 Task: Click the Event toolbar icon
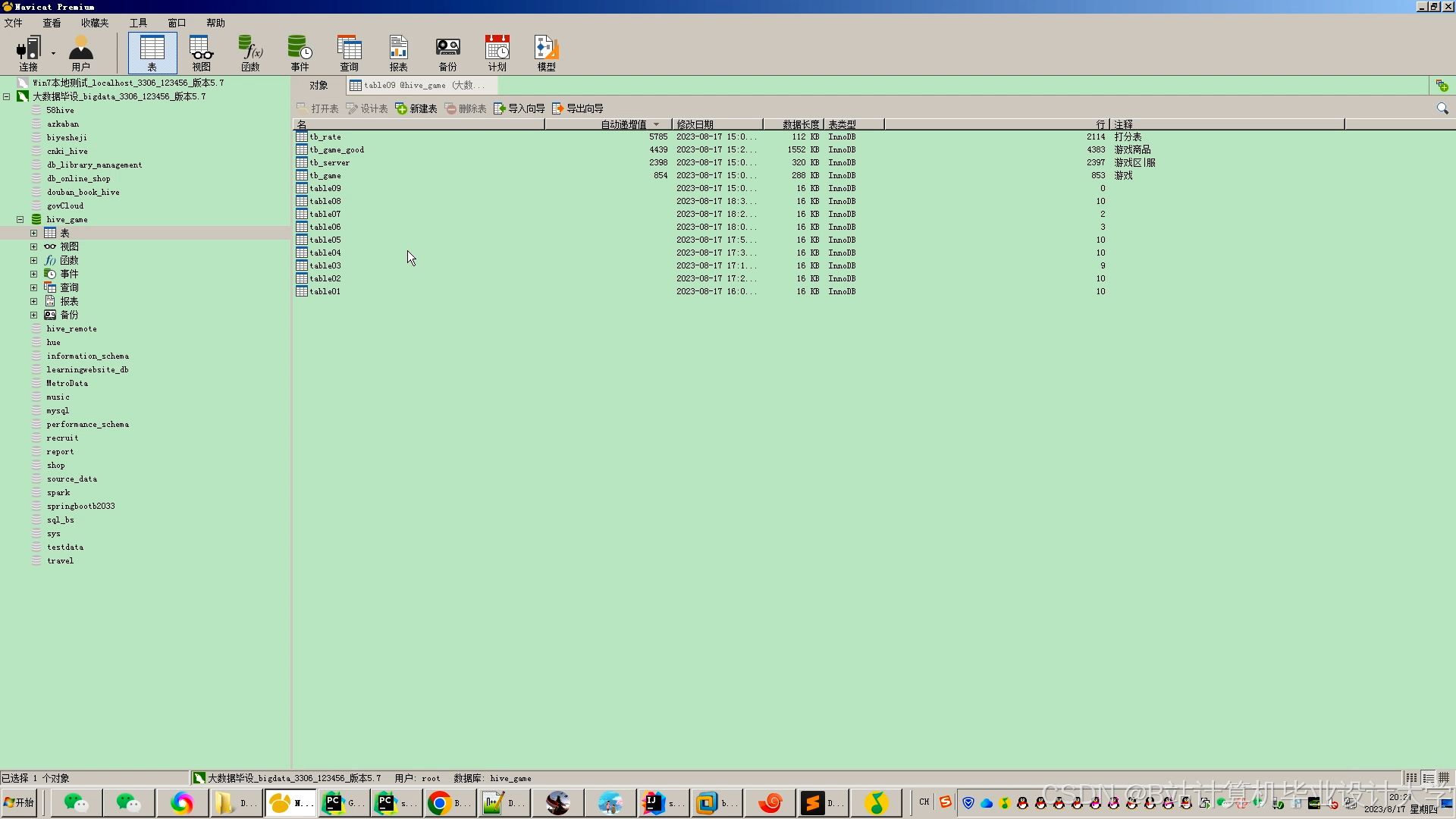(300, 52)
